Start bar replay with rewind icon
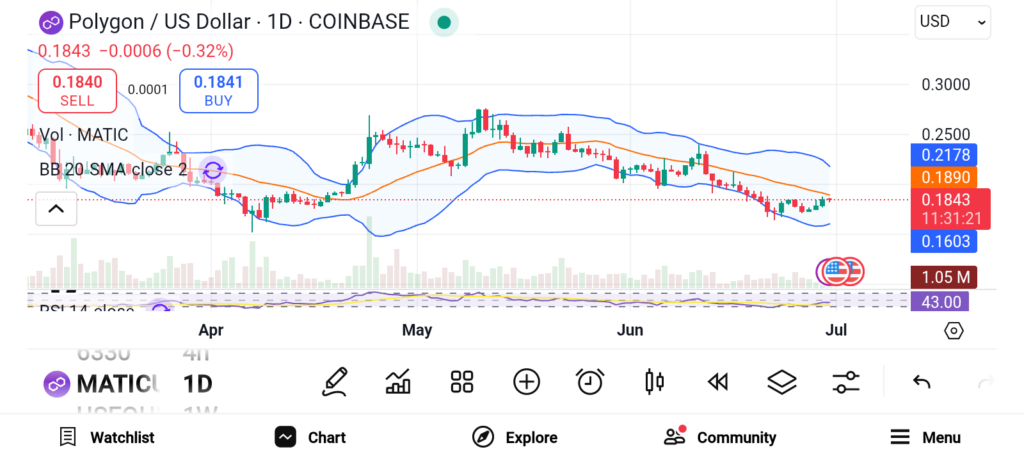1024x461 pixels. click(x=718, y=382)
